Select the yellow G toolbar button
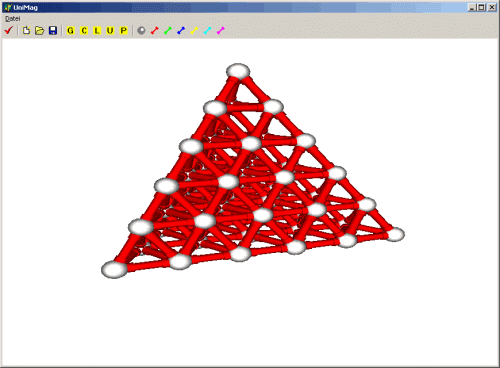 [x=70, y=30]
